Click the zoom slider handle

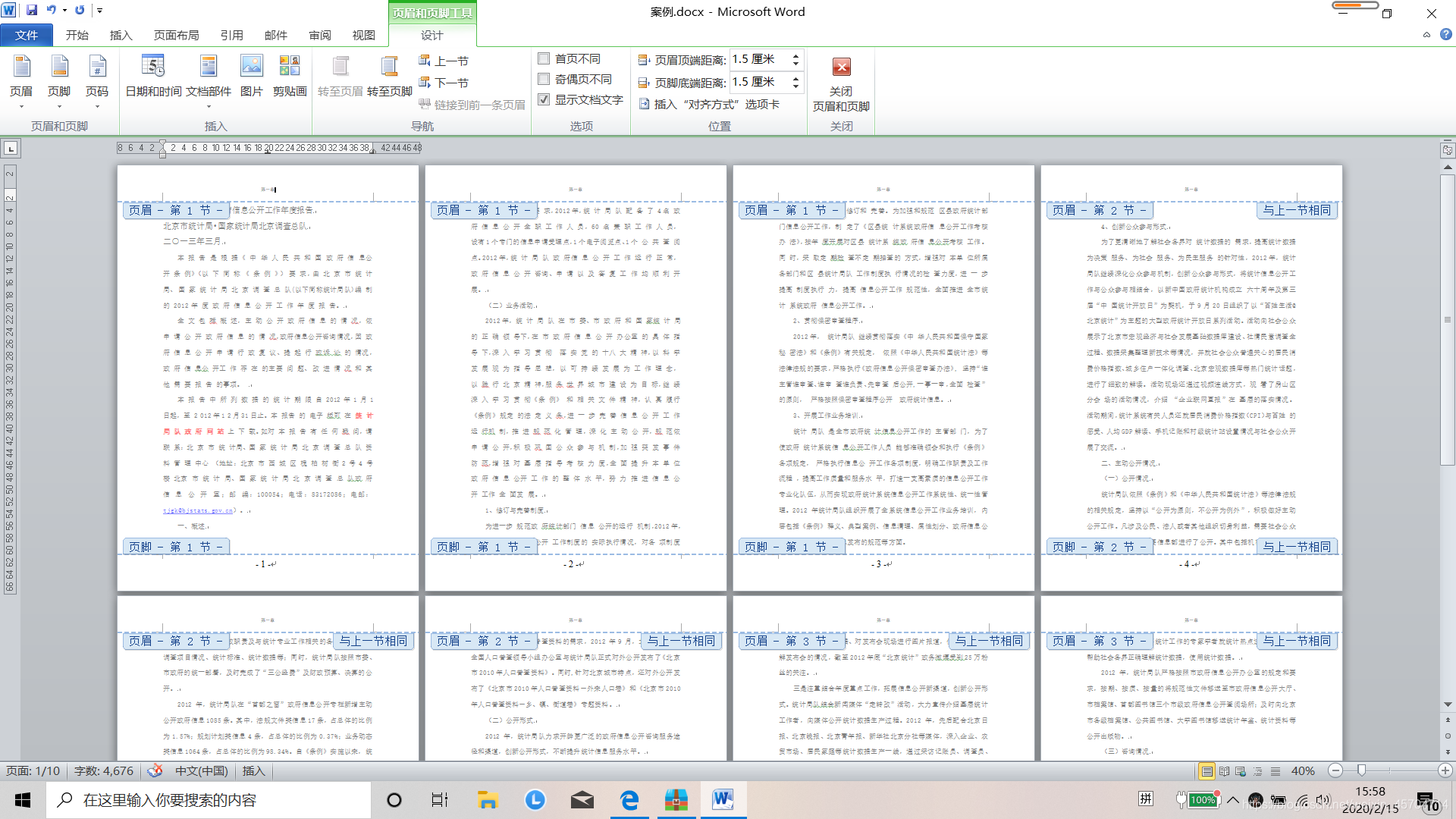1361,770
